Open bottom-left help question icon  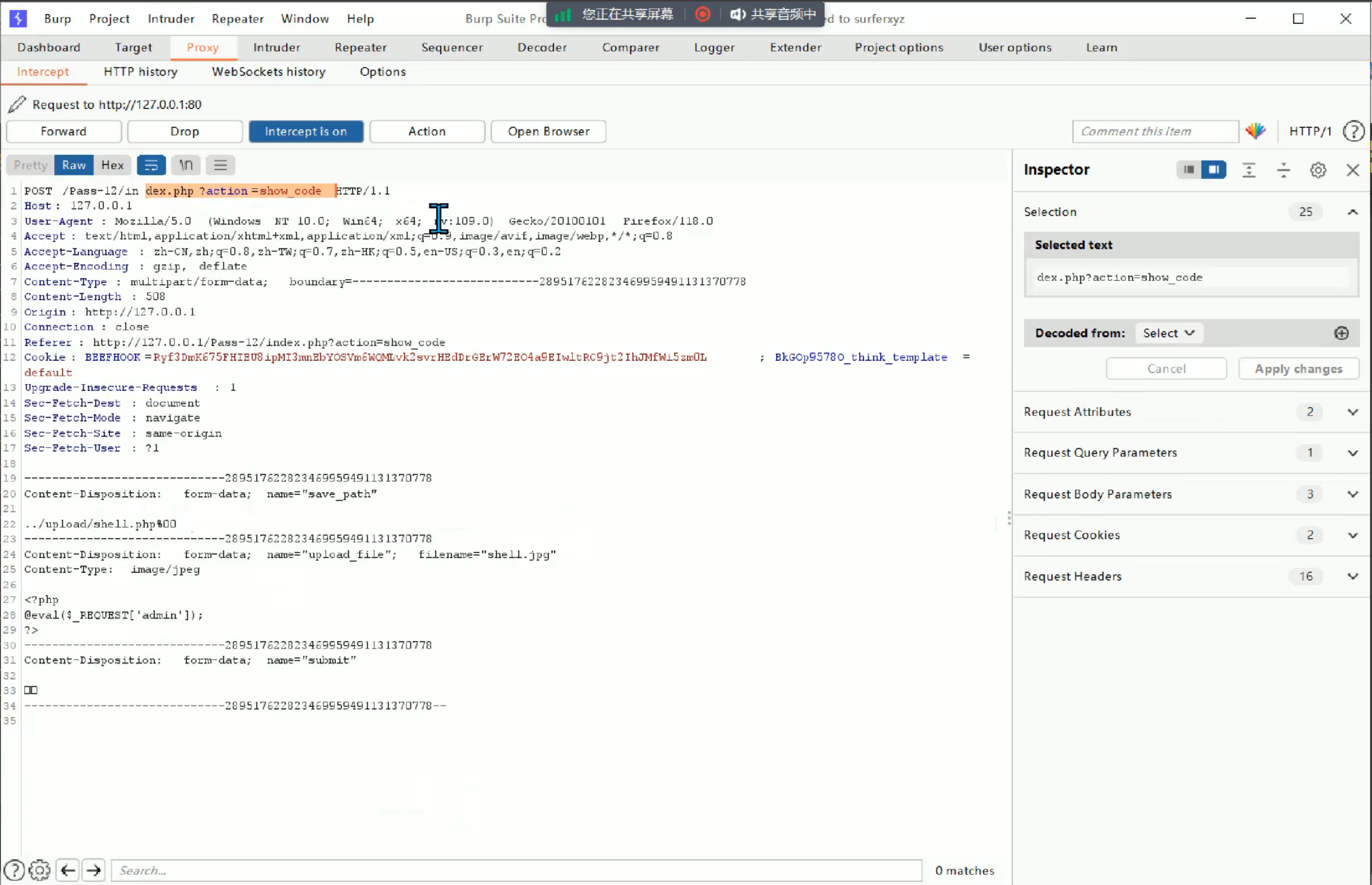pyautogui.click(x=14, y=870)
